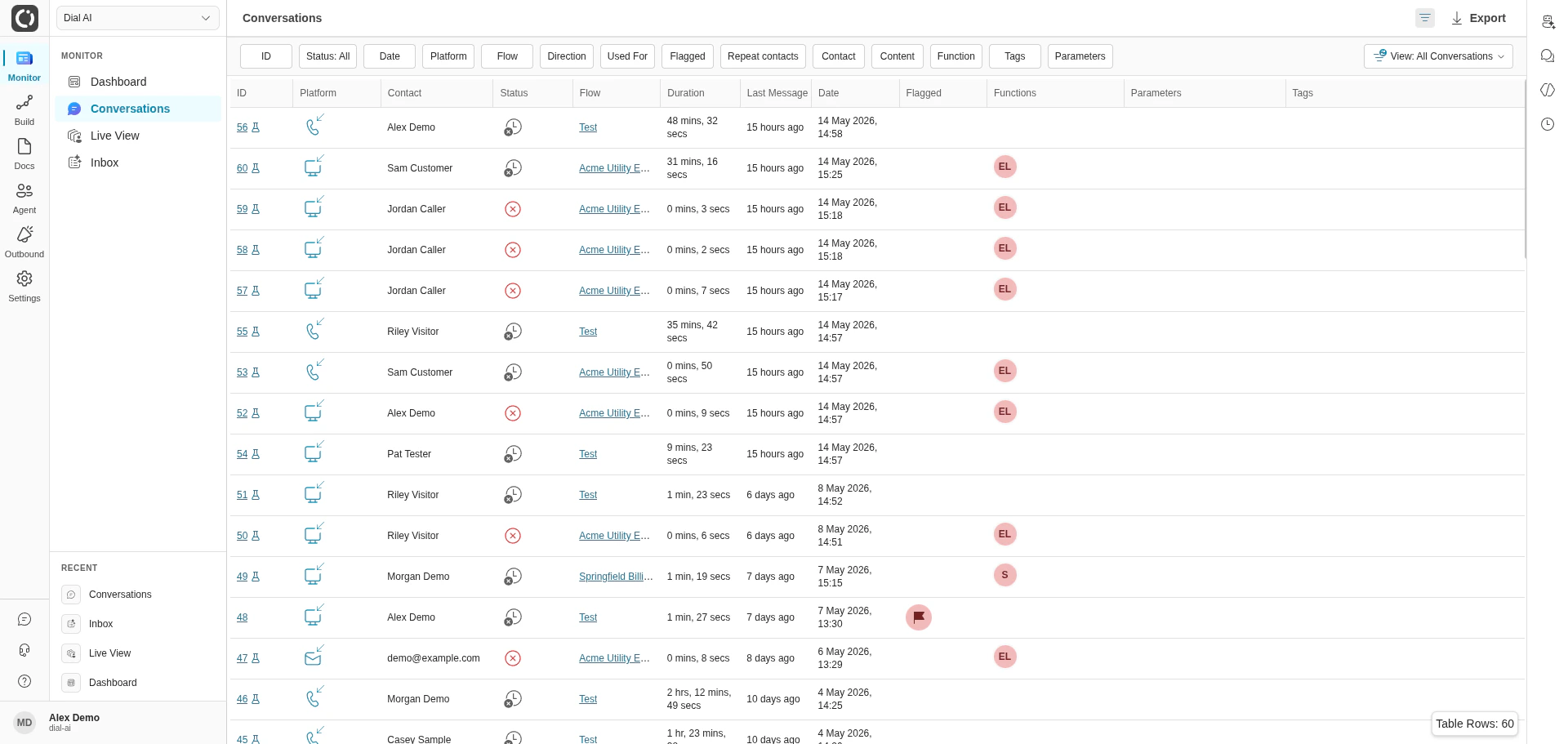Viewport: 1568px width, 744px height.
Task: Open the Platform filter
Action: click(x=448, y=56)
